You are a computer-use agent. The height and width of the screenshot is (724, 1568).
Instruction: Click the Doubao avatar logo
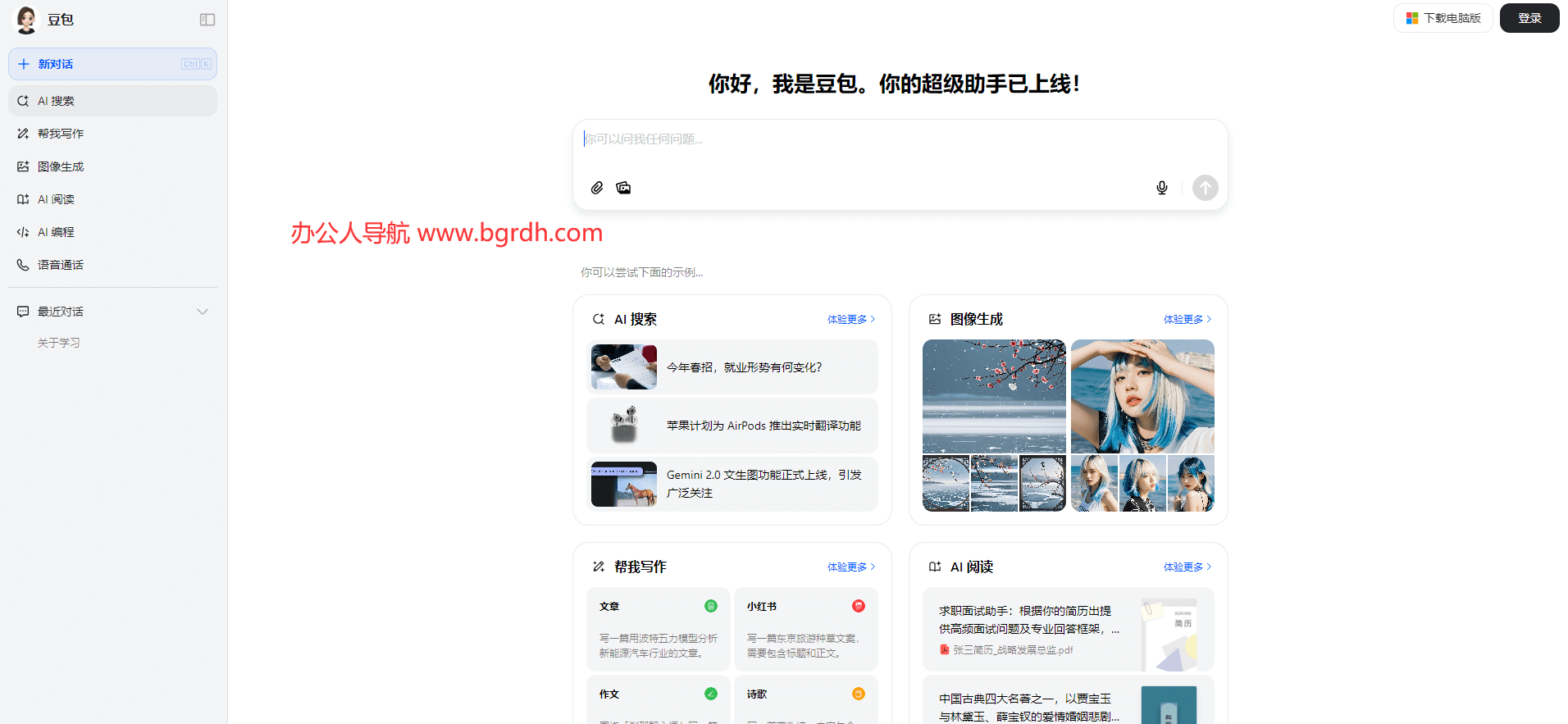point(26,20)
